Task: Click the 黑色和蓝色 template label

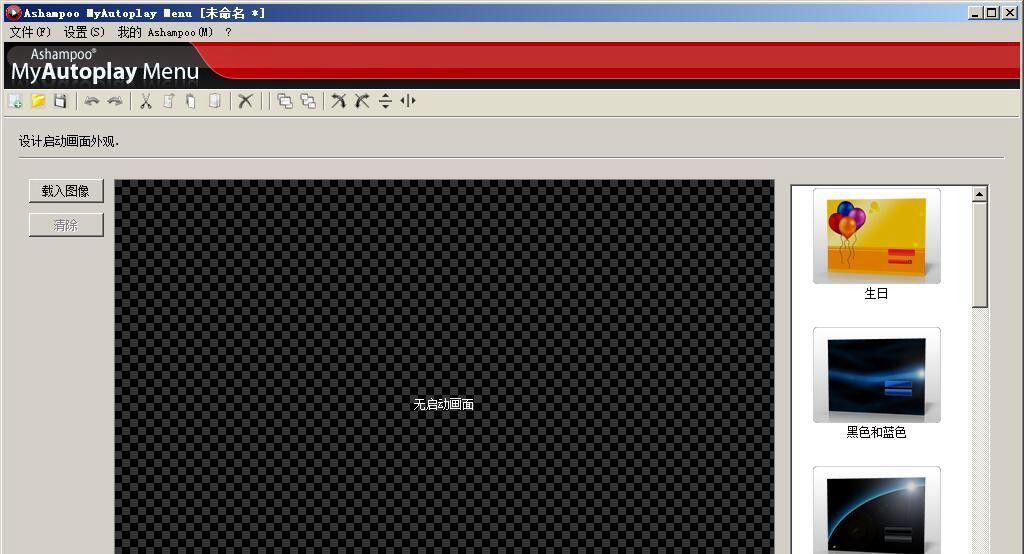Action: pyautogui.click(x=876, y=432)
